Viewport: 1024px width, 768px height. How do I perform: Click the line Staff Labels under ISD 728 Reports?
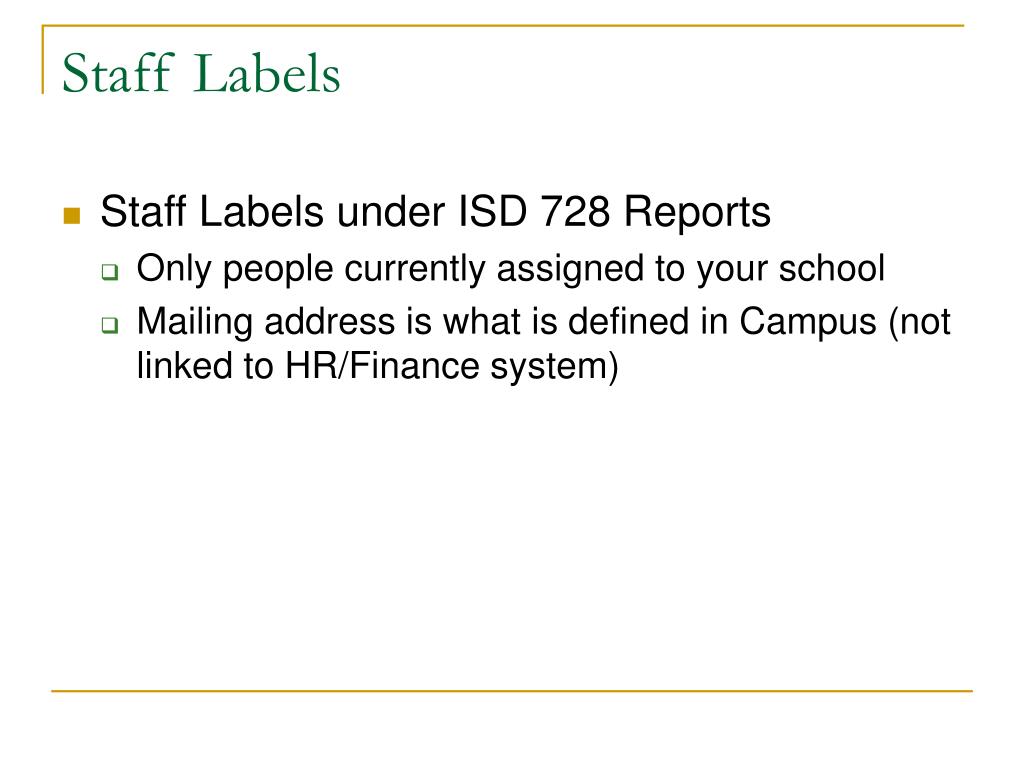(436, 212)
